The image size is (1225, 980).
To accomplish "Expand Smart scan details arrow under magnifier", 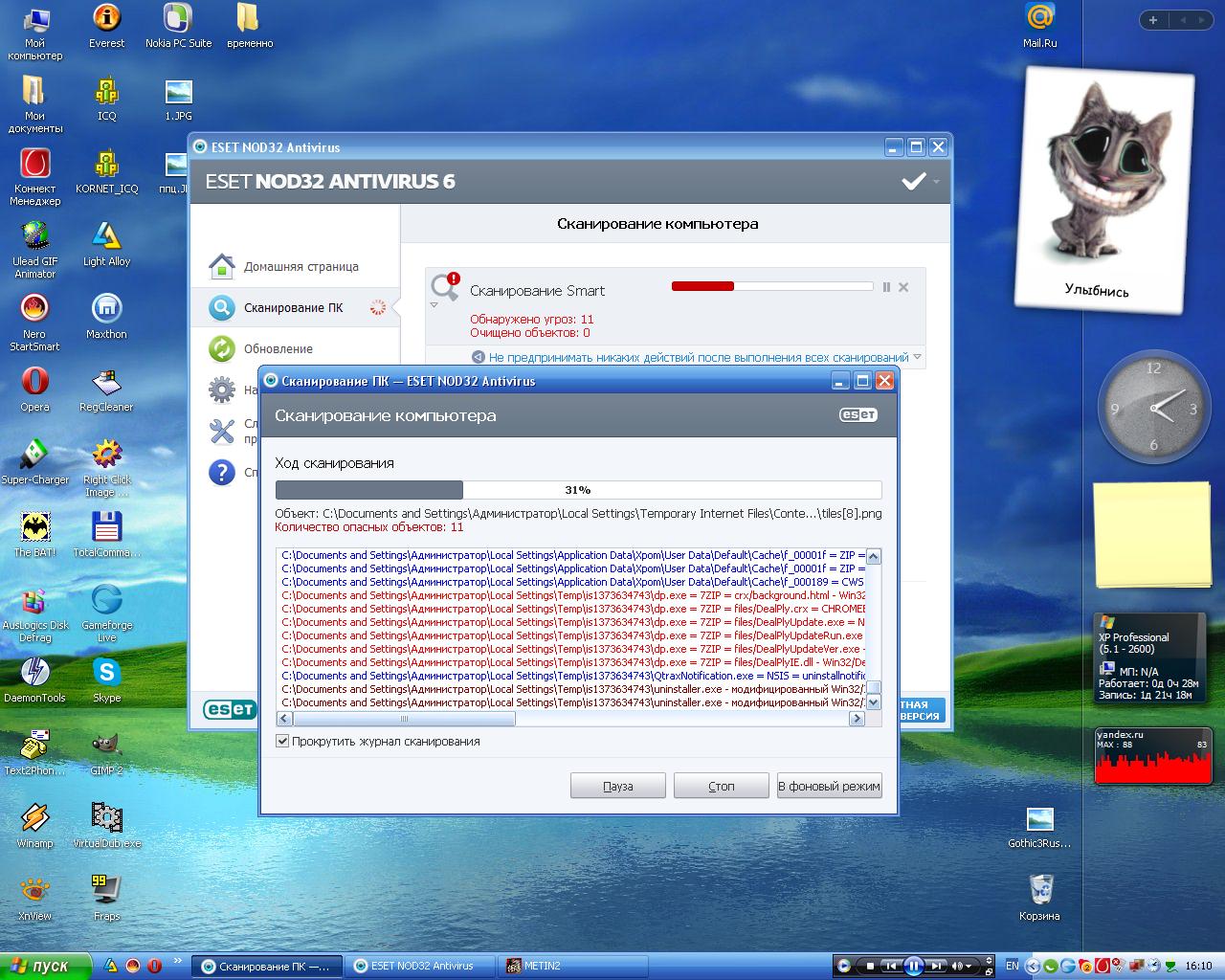I will point(434,305).
